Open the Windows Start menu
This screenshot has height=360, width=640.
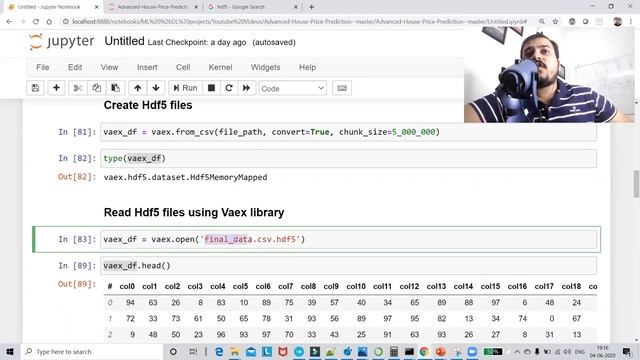(x=10, y=351)
